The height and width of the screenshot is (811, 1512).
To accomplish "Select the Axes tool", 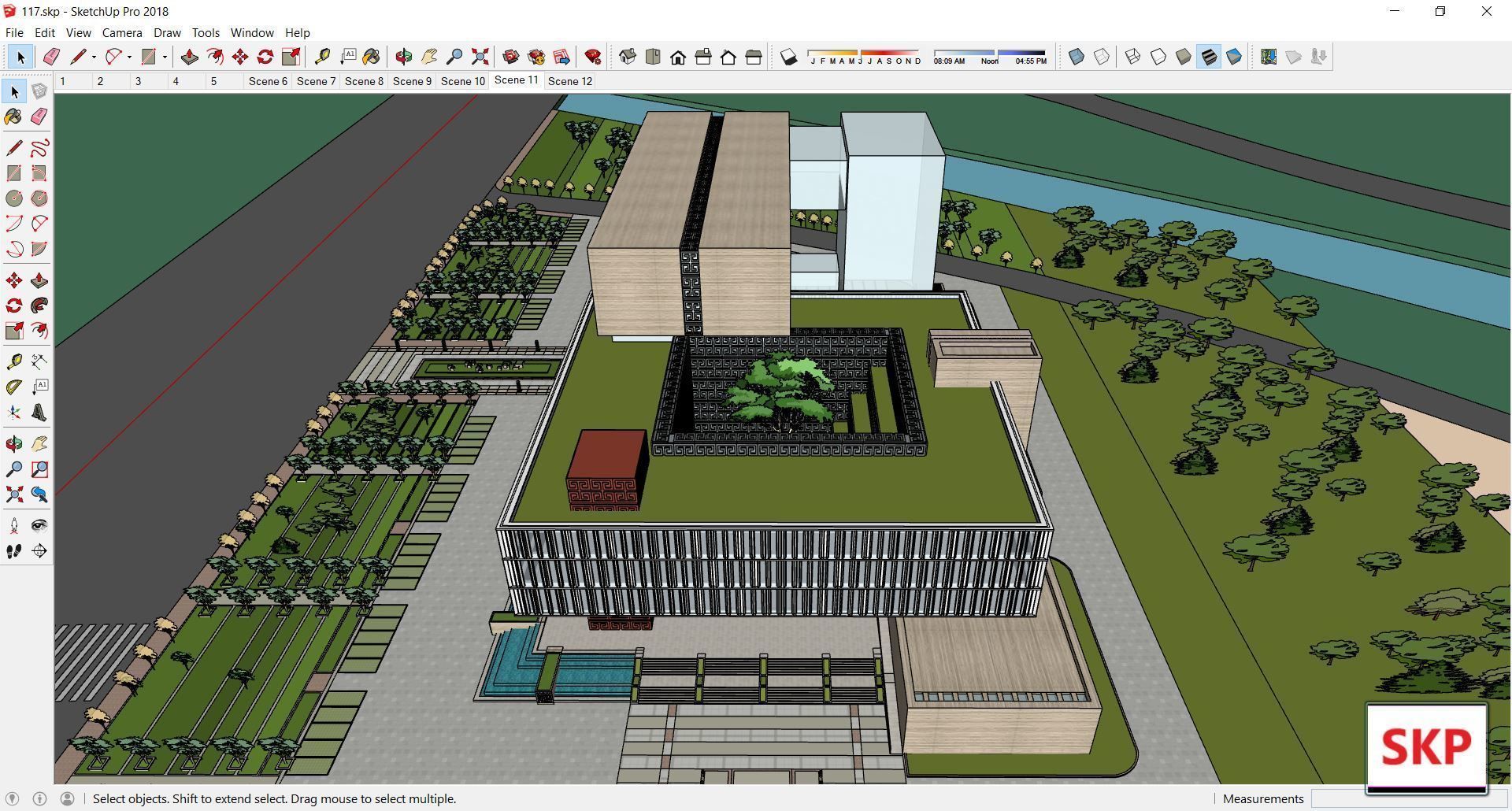I will [14, 413].
